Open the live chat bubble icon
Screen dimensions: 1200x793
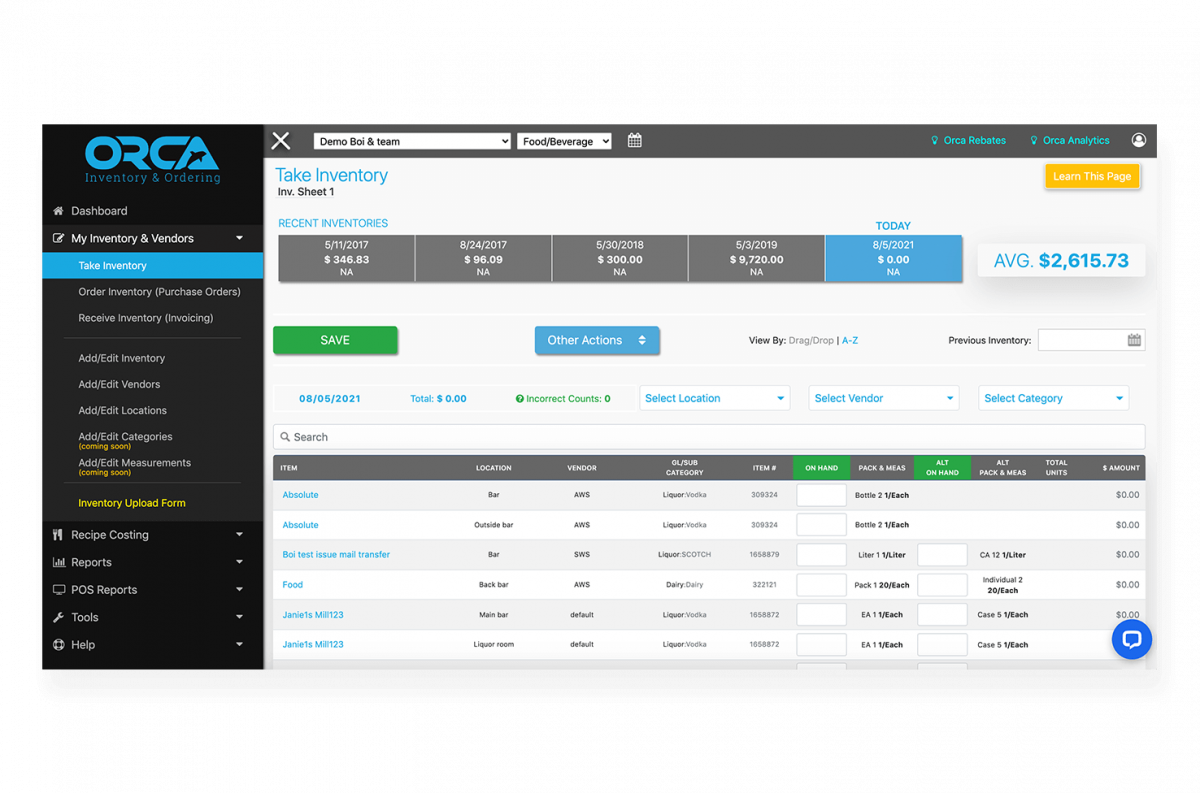click(x=1131, y=639)
